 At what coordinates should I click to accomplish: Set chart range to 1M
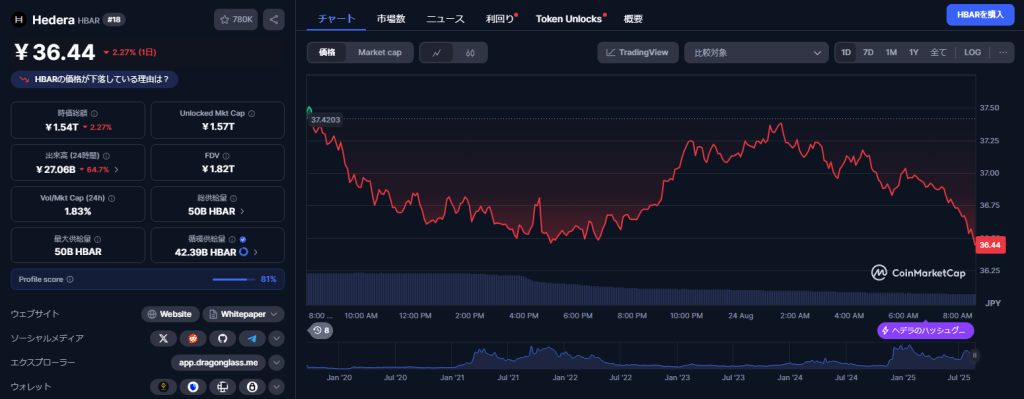[x=891, y=53]
